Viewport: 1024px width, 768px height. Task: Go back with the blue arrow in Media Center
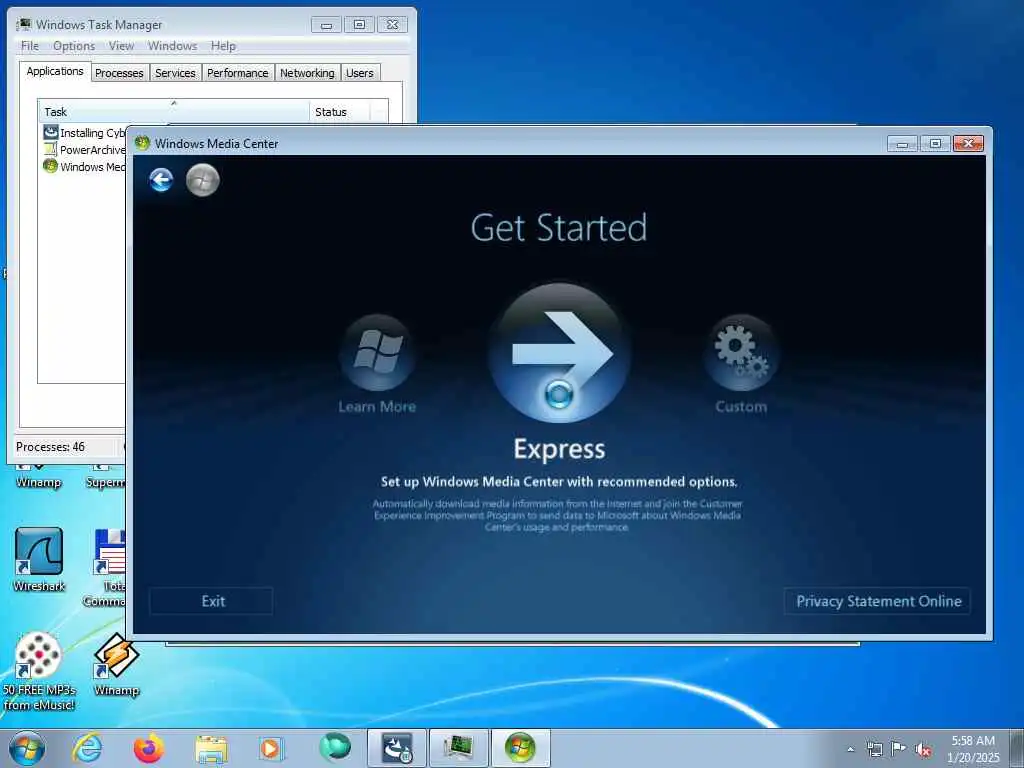pyautogui.click(x=161, y=180)
